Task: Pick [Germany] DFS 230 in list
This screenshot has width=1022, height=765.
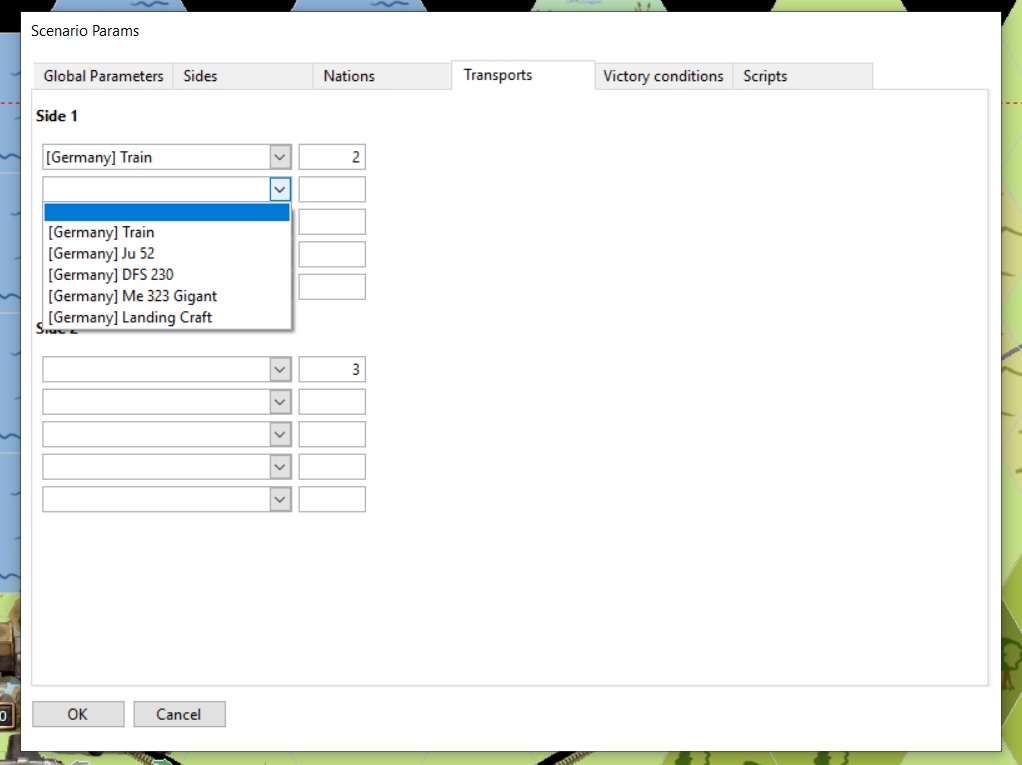Action: (111, 275)
